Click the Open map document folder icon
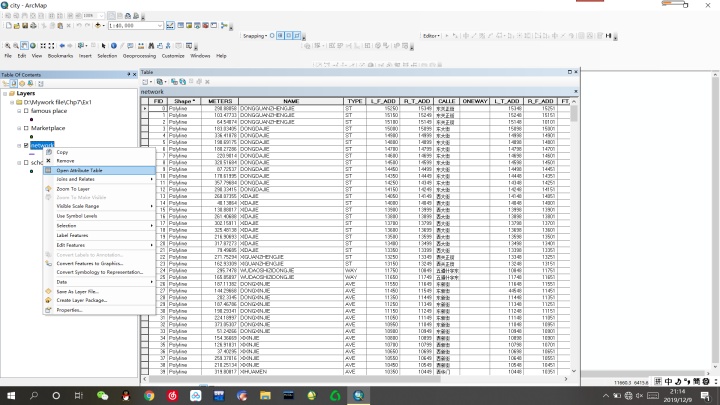The width and height of the screenshot is (720, 405). [17, 26]
